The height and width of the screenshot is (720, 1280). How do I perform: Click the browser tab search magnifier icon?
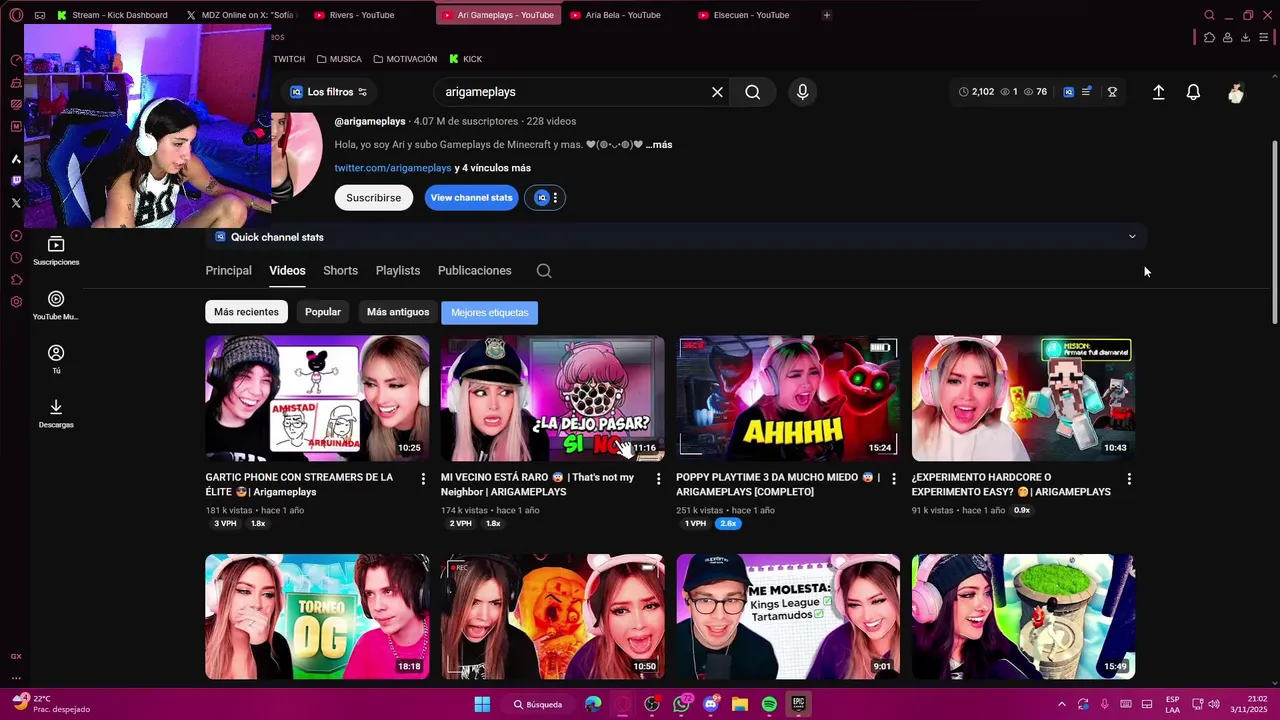[x=1209, y=15]
